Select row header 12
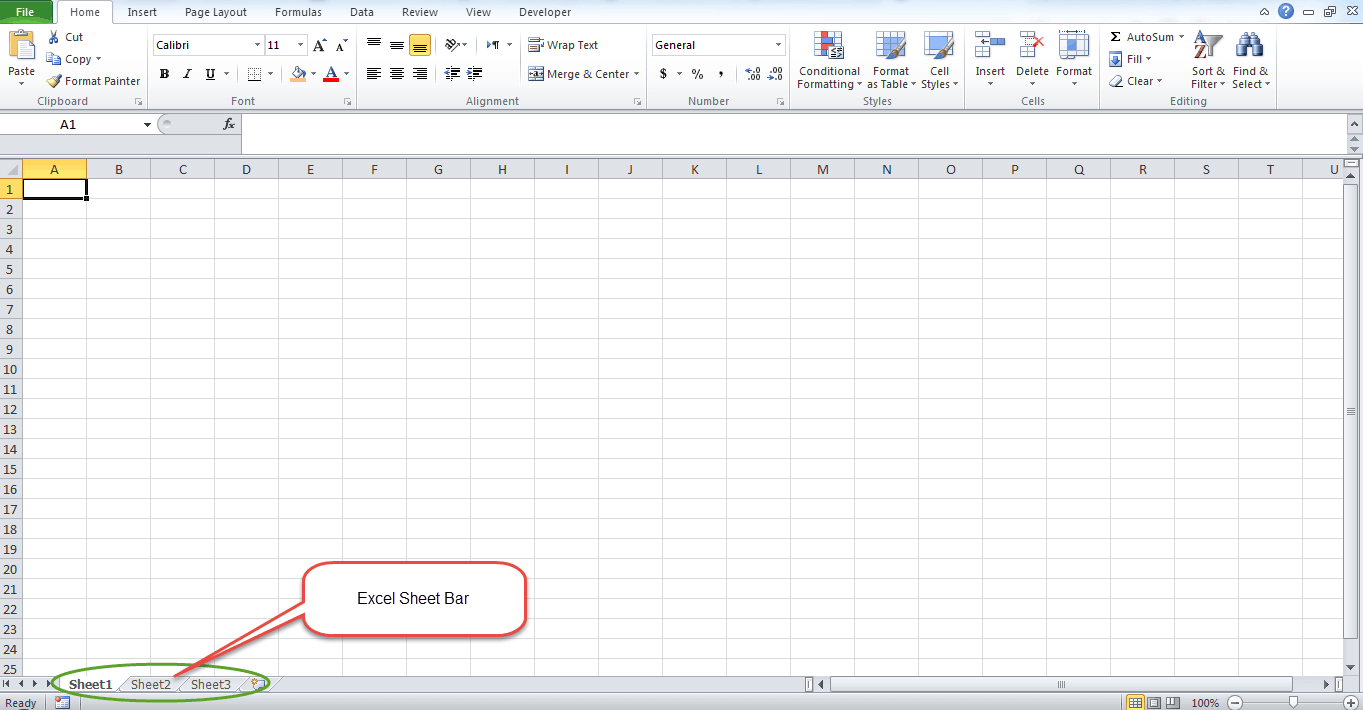Screen dimensions: 1363x710 click(11, 409)
